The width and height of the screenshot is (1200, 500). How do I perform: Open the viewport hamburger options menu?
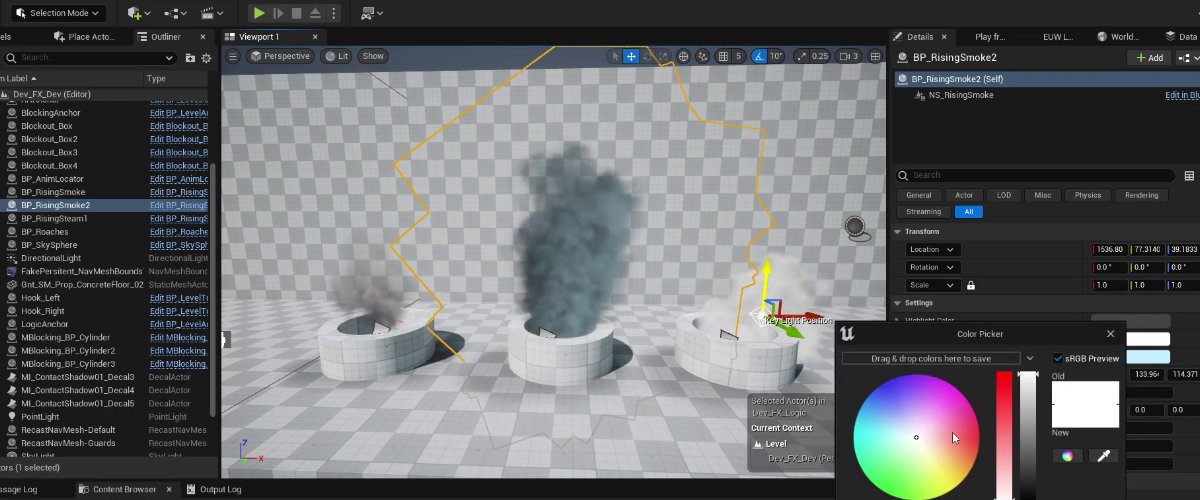tap(233, 56)
